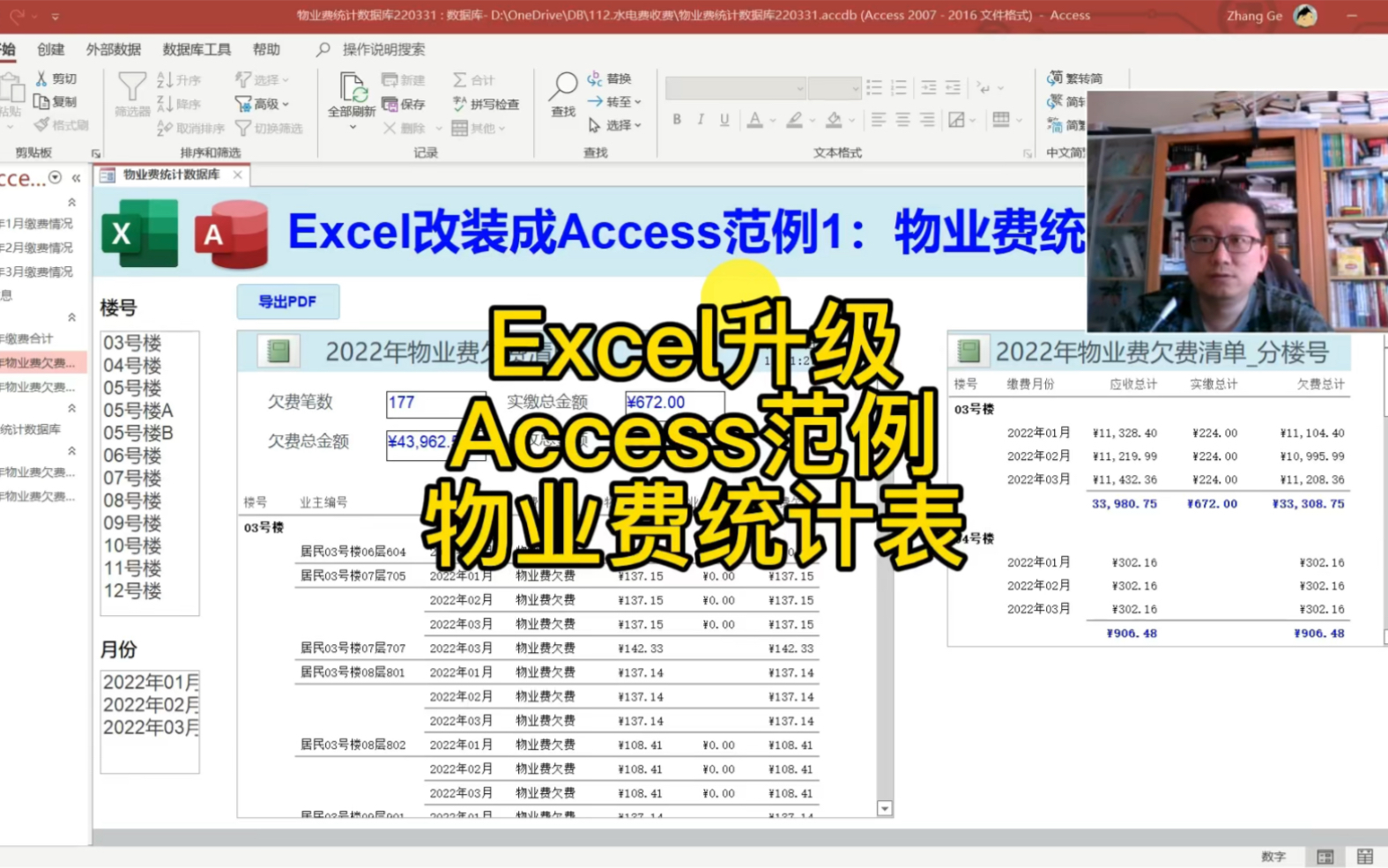Open the Select (选择) cursor dropdown in Find group
Image resolution: width=1388 pixels, height=868 pixels.
click(614, 125)
